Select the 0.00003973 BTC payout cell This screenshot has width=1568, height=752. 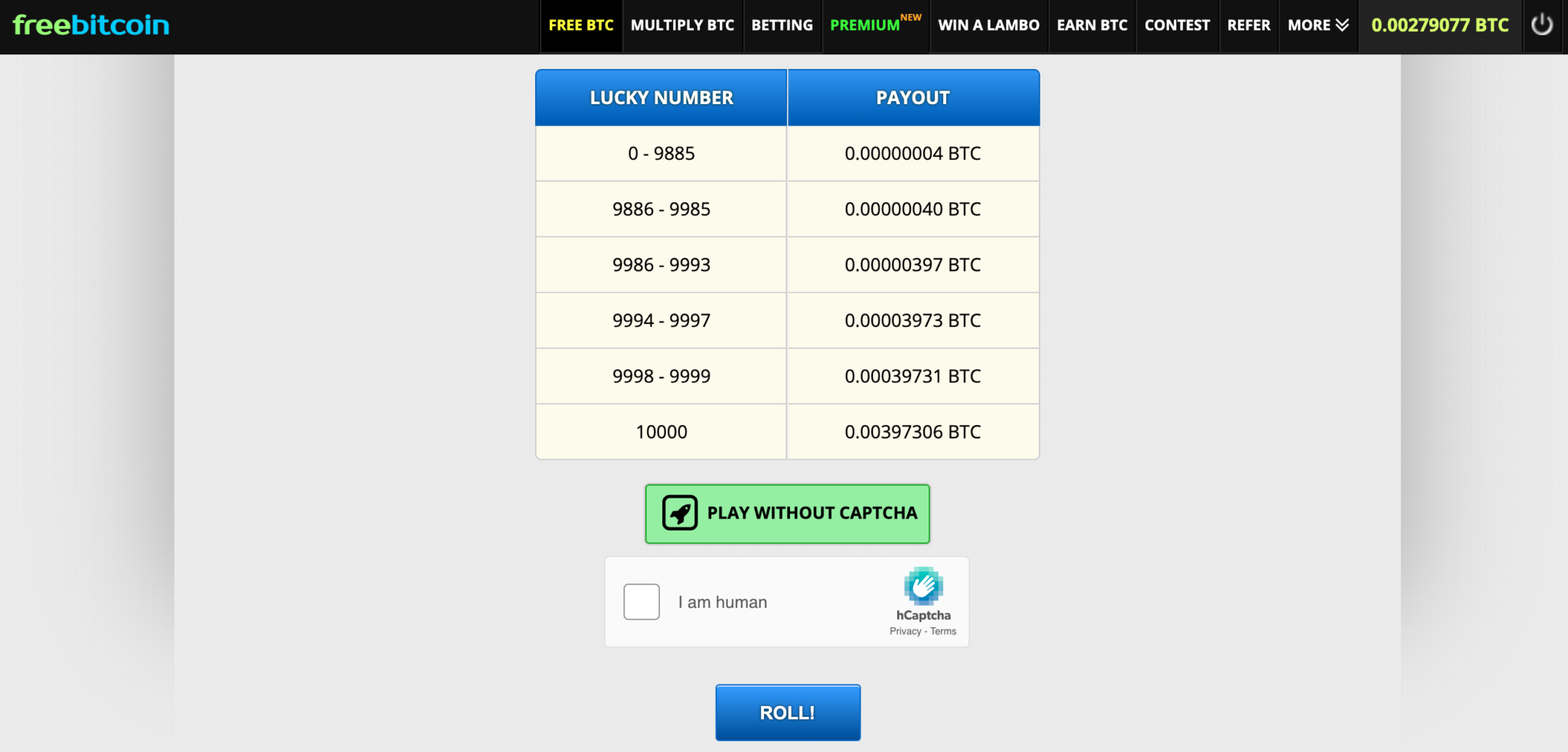(x=913, y=321)
